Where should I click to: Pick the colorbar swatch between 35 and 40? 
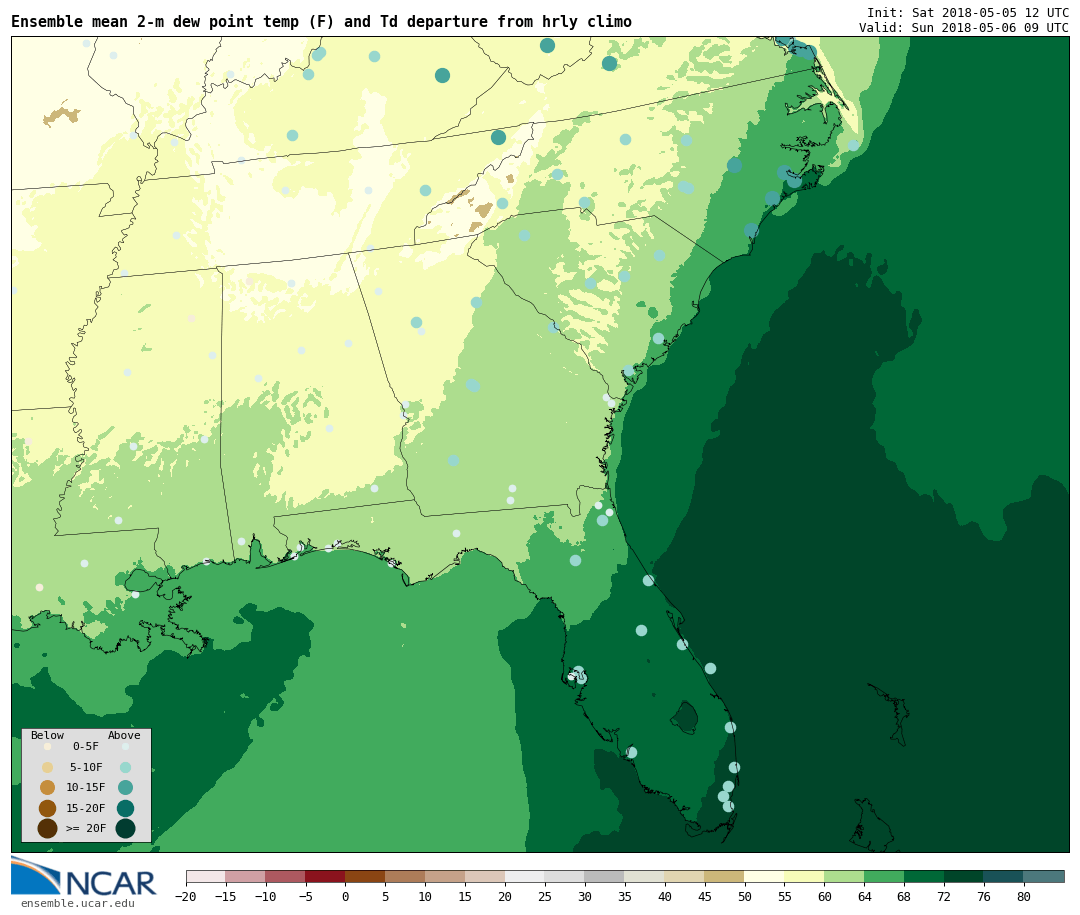pos(645,877)
